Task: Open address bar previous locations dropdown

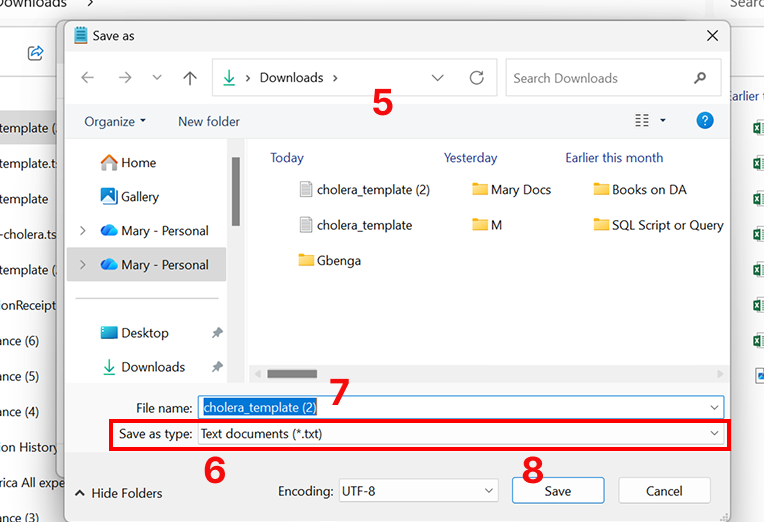Action: pos(438,77)
